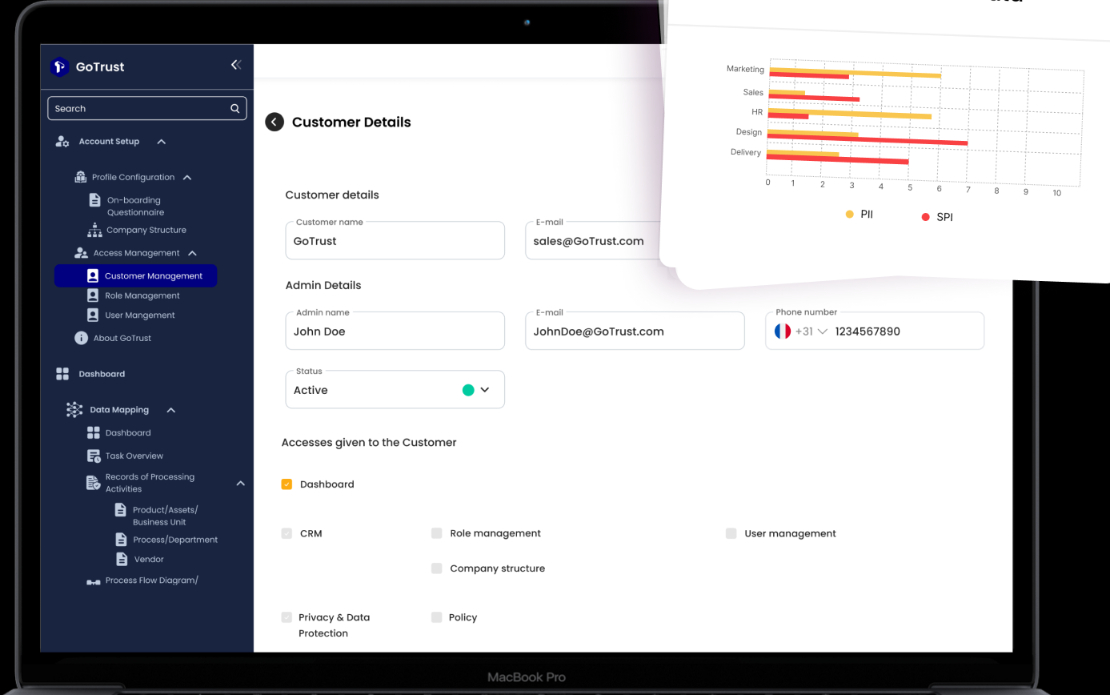Collapse the sidebar with double-chevron icon
1110x695 pixels.
point(236,65)
